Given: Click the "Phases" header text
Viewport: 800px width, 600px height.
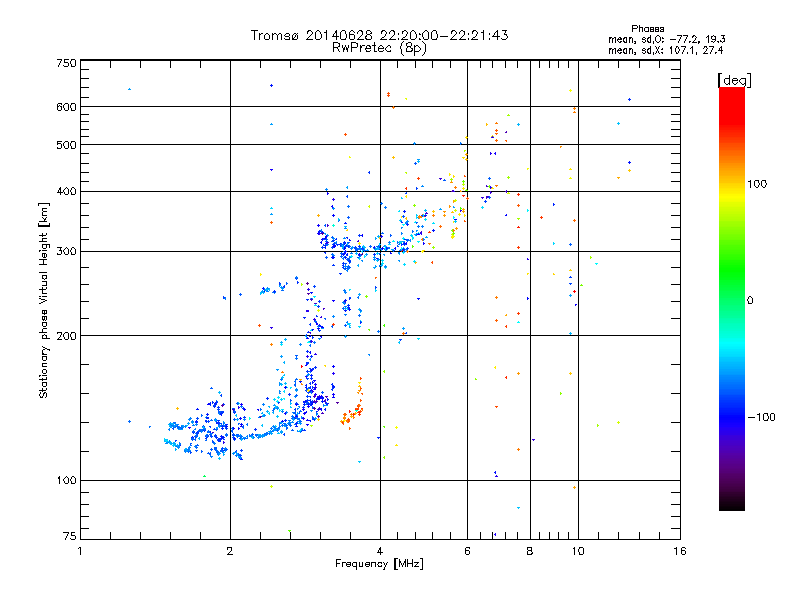Looking at the screenshot, I should 647,29.
